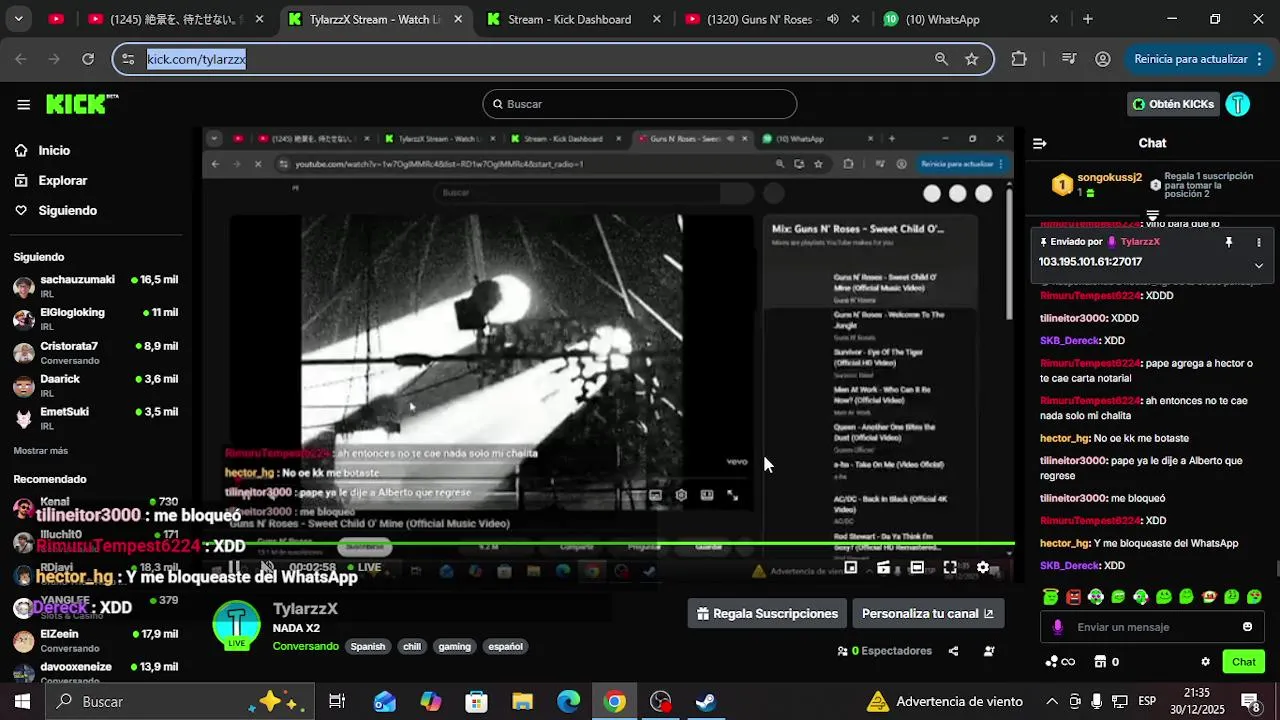
Task: Click the gaming tag
Action: pyautogui.click(x=454, y=647)
